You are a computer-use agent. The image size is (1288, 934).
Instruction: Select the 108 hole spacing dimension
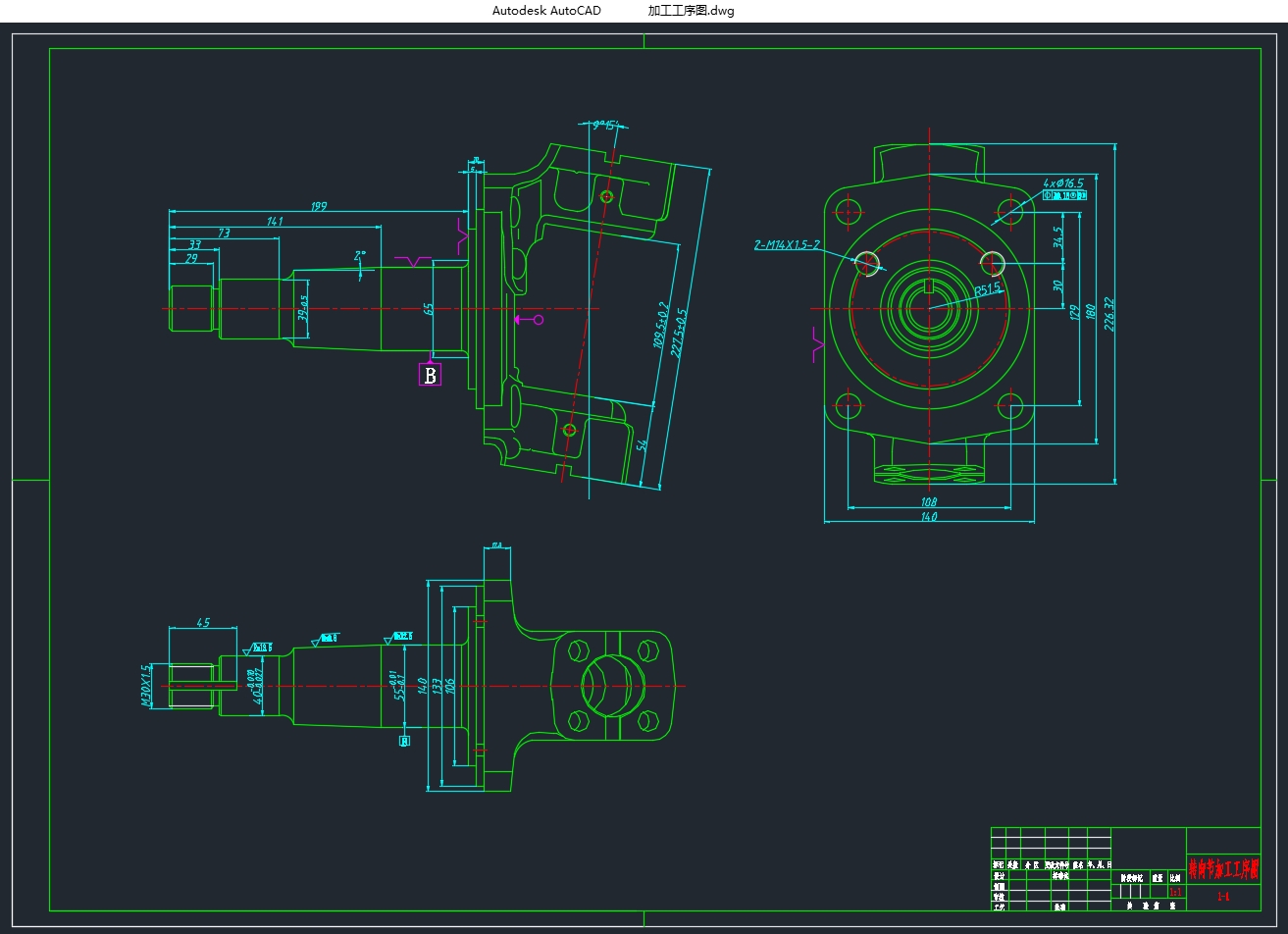coord(928,502)
